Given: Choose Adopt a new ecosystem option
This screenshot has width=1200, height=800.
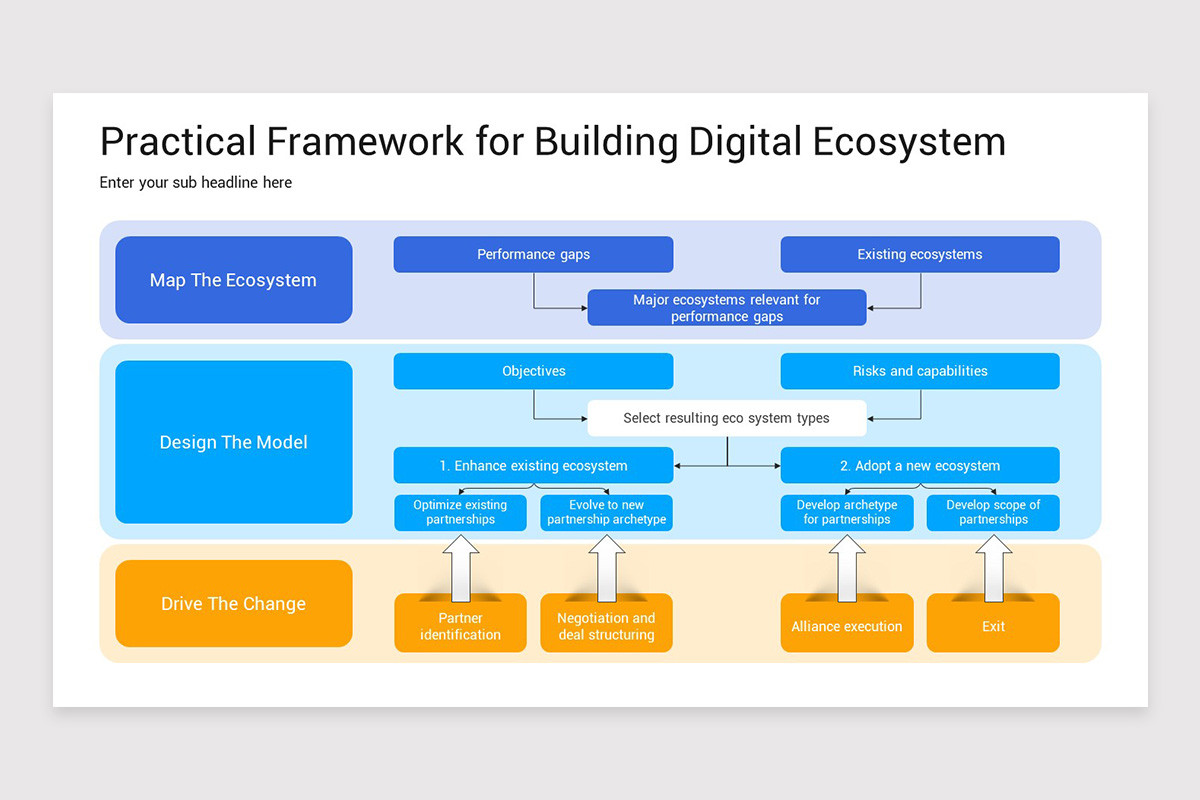Looking at the screenshot, I should tap(919, 465).
